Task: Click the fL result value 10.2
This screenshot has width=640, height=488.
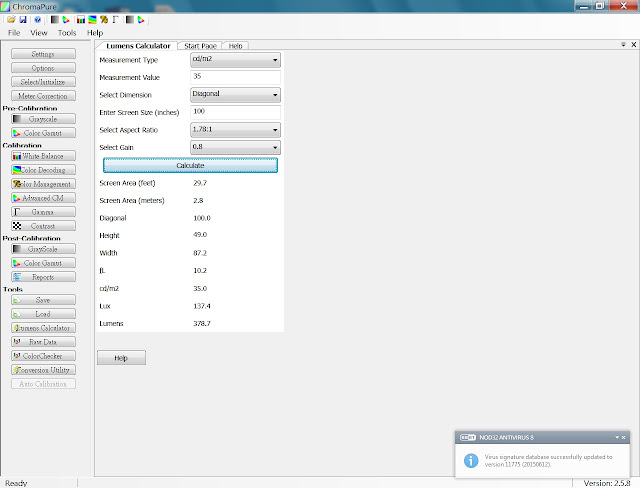Action: pyautogui.click(x=200, y=271)
